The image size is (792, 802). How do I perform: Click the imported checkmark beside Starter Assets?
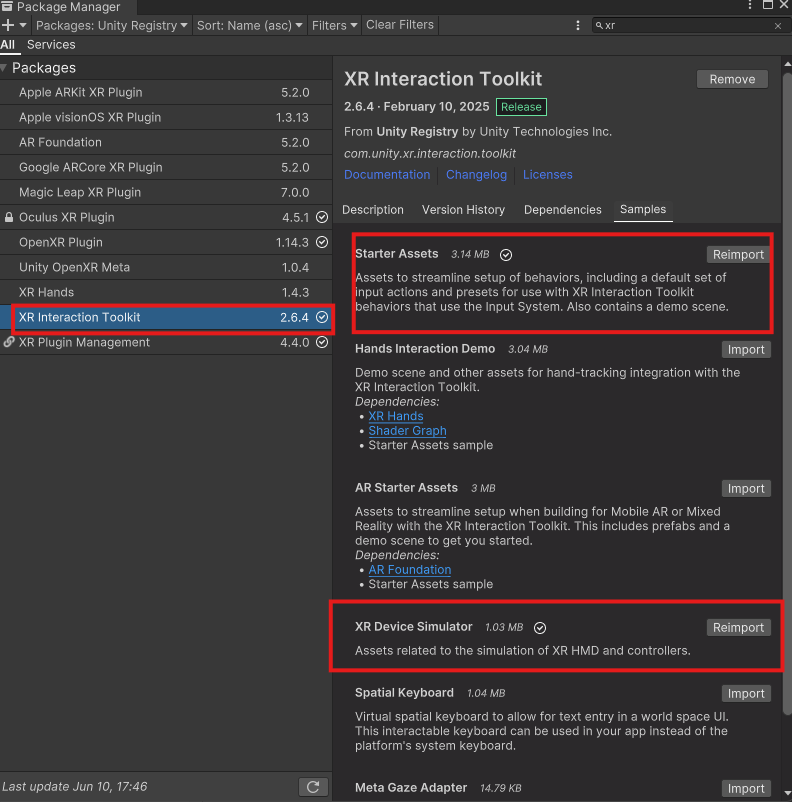[506, 255]
